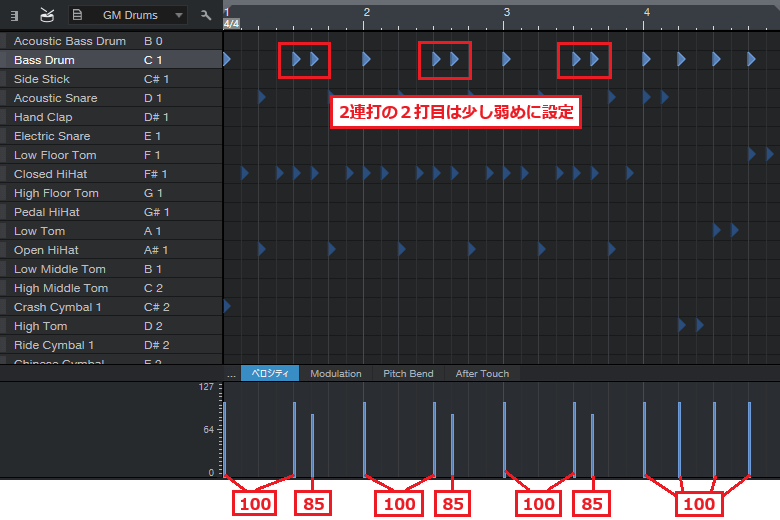This screenshot has width=780, height=520.
Task: Select the Pitch Bend tab
Action: (408, 374)
